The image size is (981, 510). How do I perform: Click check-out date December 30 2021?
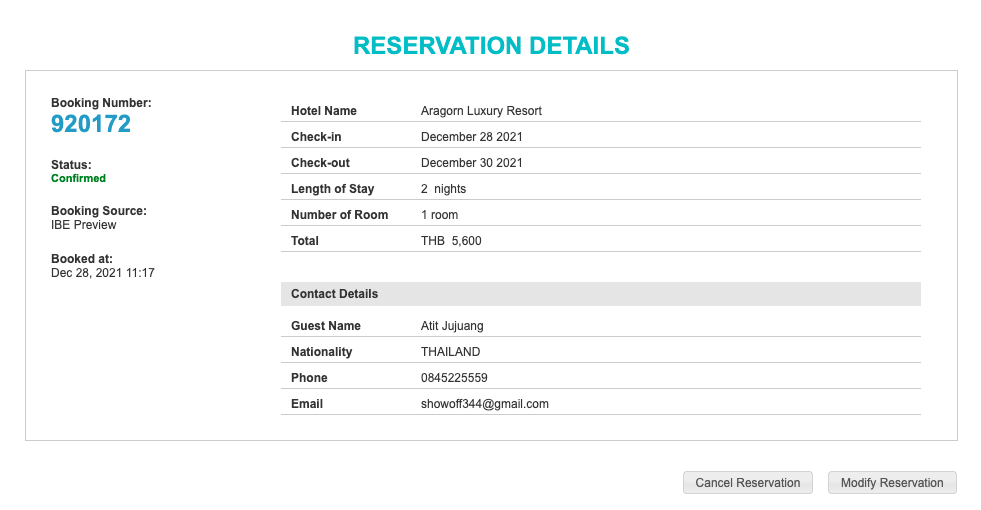pos(472,163)
